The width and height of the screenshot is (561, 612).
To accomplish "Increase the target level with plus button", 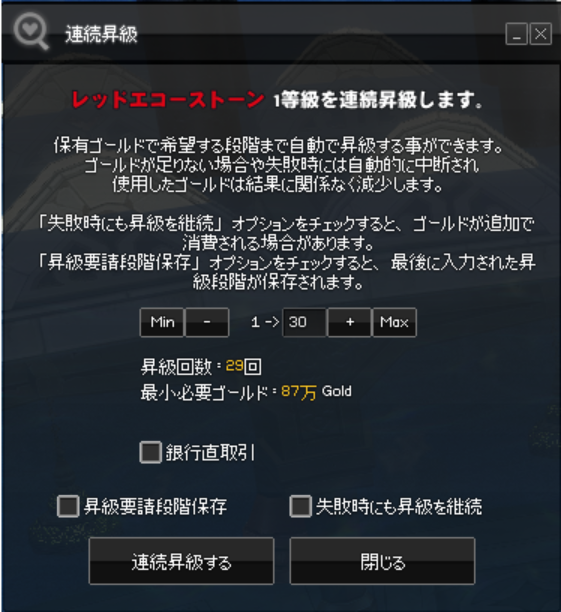I will point(350,322).
